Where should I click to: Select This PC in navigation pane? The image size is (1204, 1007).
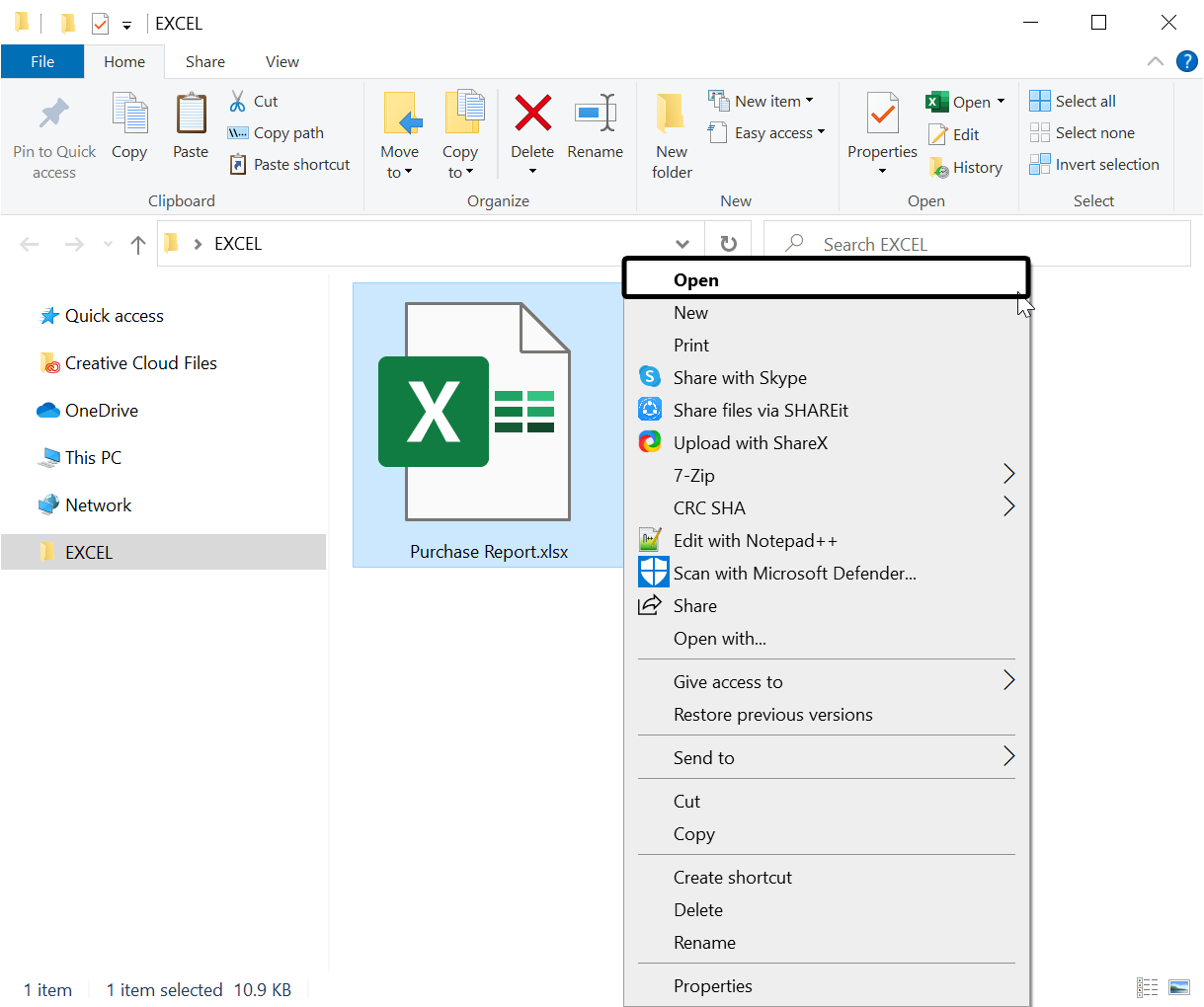[x=93, y=458]
